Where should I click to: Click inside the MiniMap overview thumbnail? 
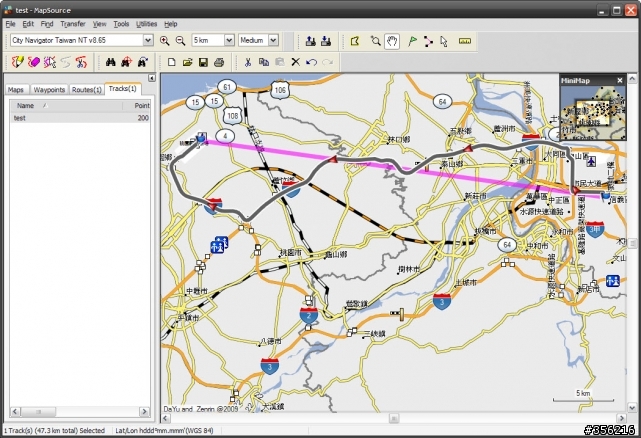click(593, 113)
